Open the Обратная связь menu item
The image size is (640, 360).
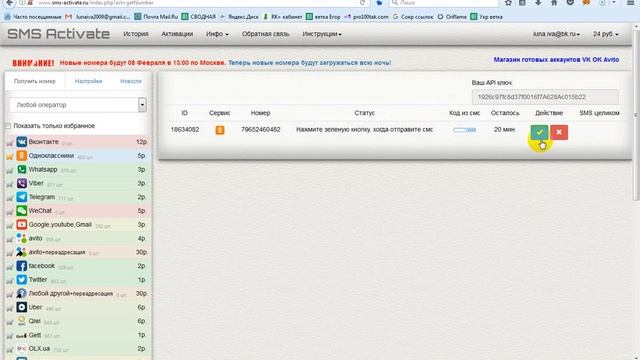pyautogui.click(x=266, y=34)
